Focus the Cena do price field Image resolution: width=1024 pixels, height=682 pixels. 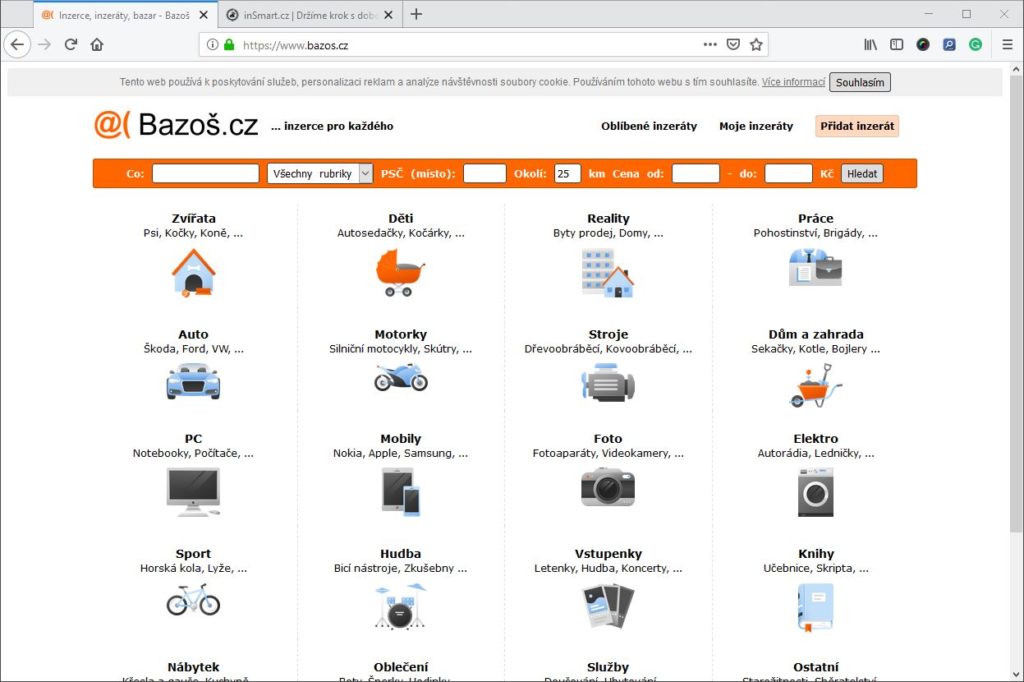click(x=788, y=173)
